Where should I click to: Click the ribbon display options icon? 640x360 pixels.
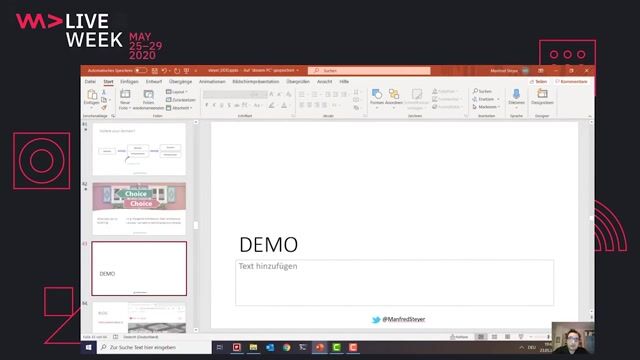click(x=541, y=71)
